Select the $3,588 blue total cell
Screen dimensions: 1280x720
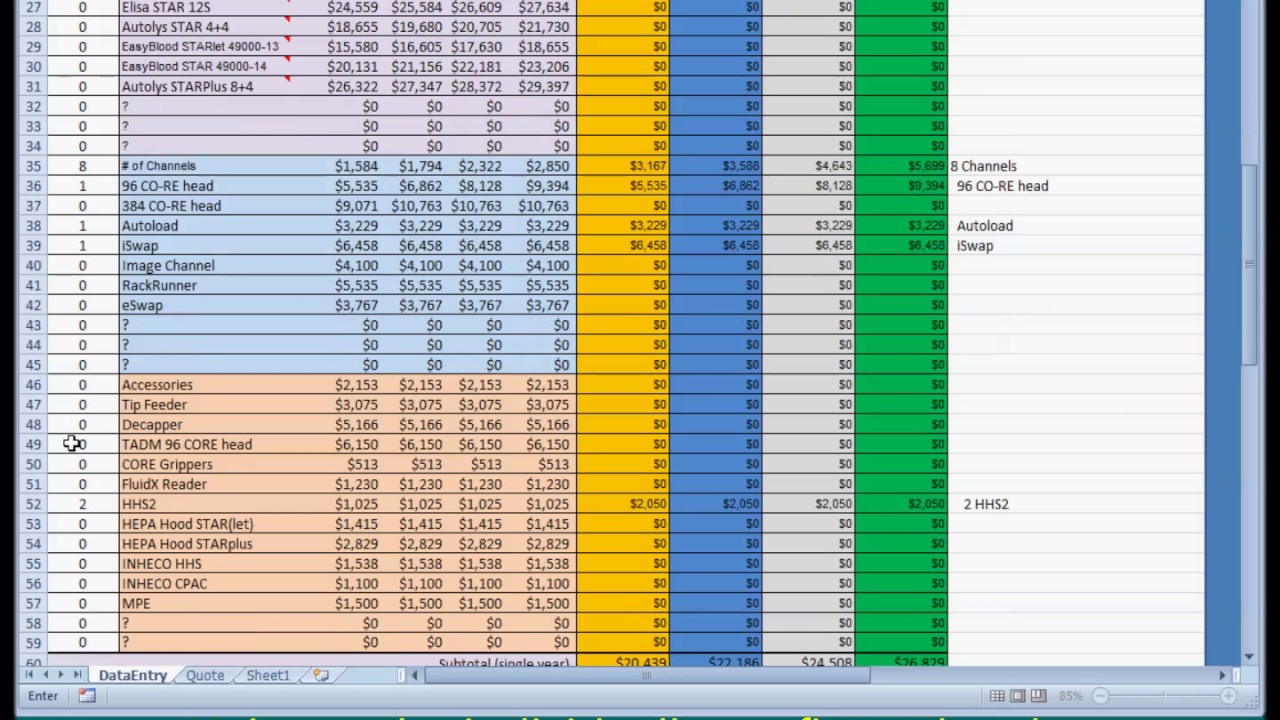[x=716, y=166]
